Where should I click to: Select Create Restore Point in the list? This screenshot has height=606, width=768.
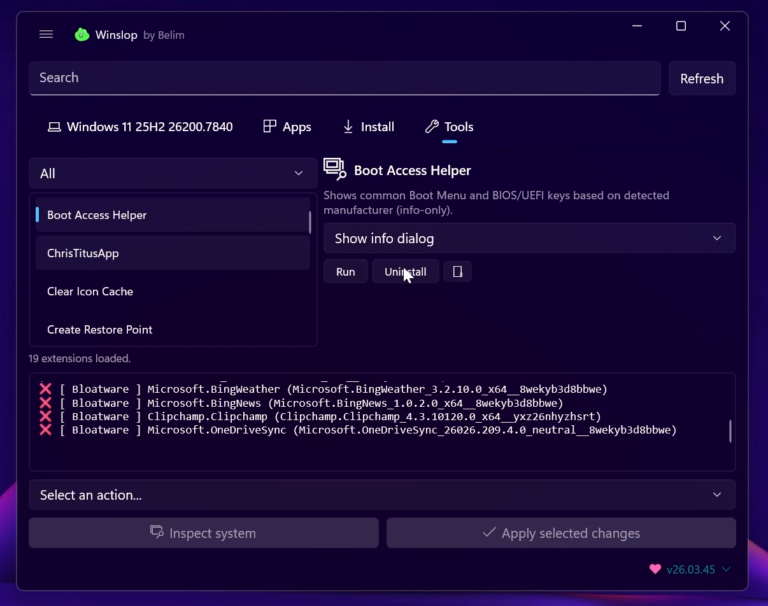(172, 330)
